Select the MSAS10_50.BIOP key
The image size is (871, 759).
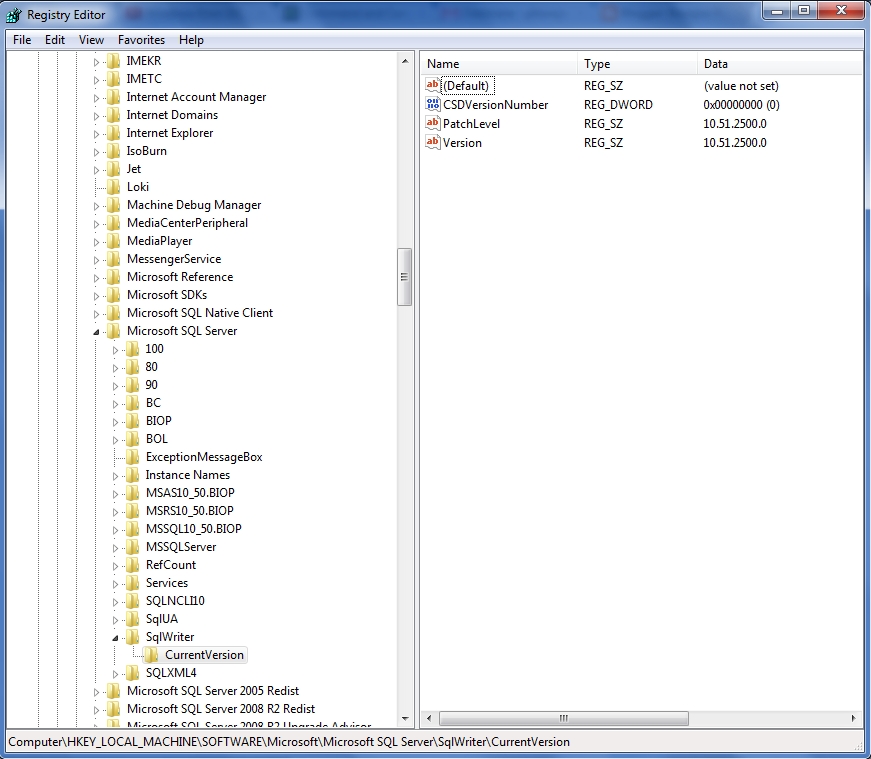[x=190, y=493]
